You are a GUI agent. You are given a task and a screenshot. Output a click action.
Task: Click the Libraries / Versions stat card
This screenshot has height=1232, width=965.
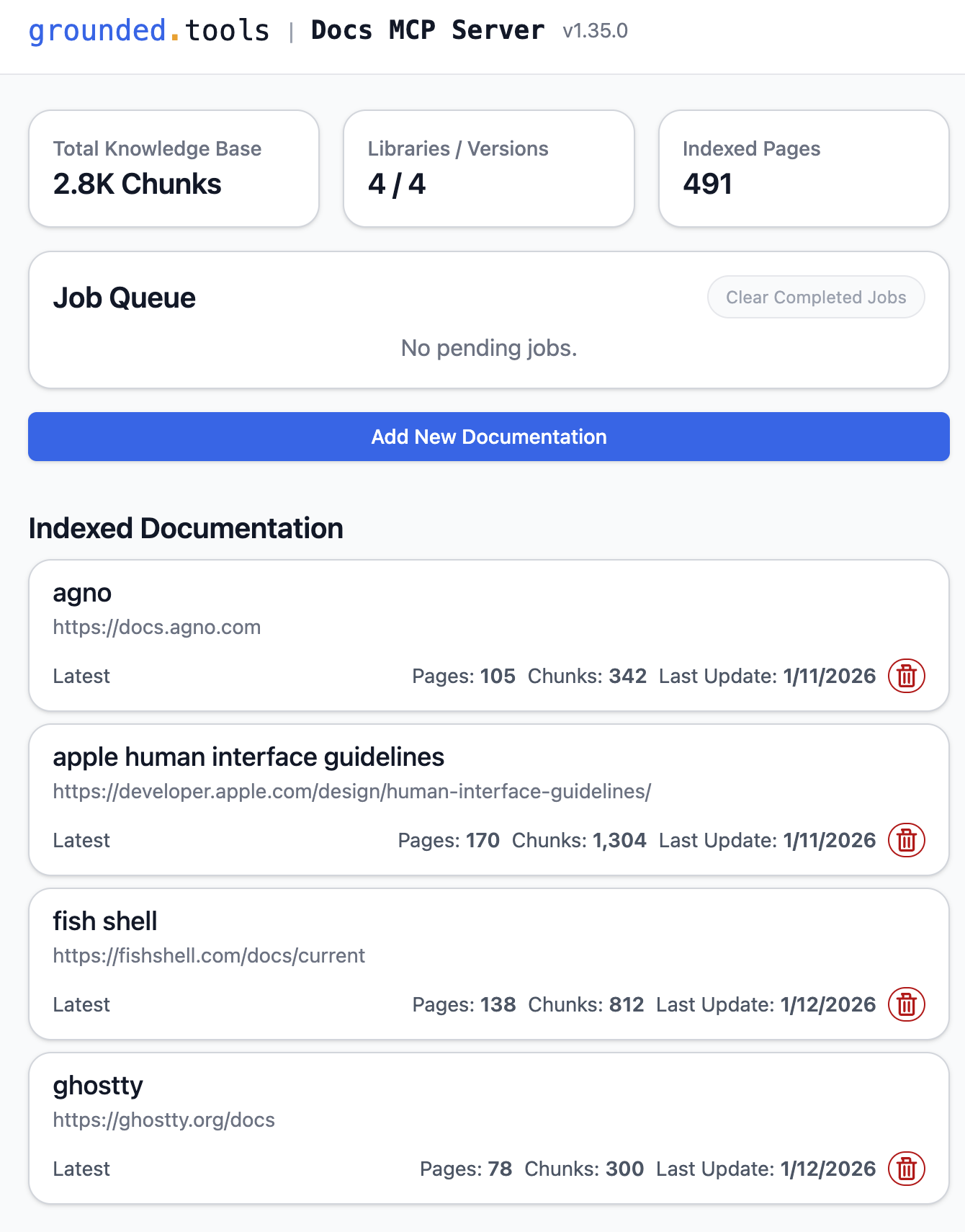pyautogui.click(x=488, y=169)
